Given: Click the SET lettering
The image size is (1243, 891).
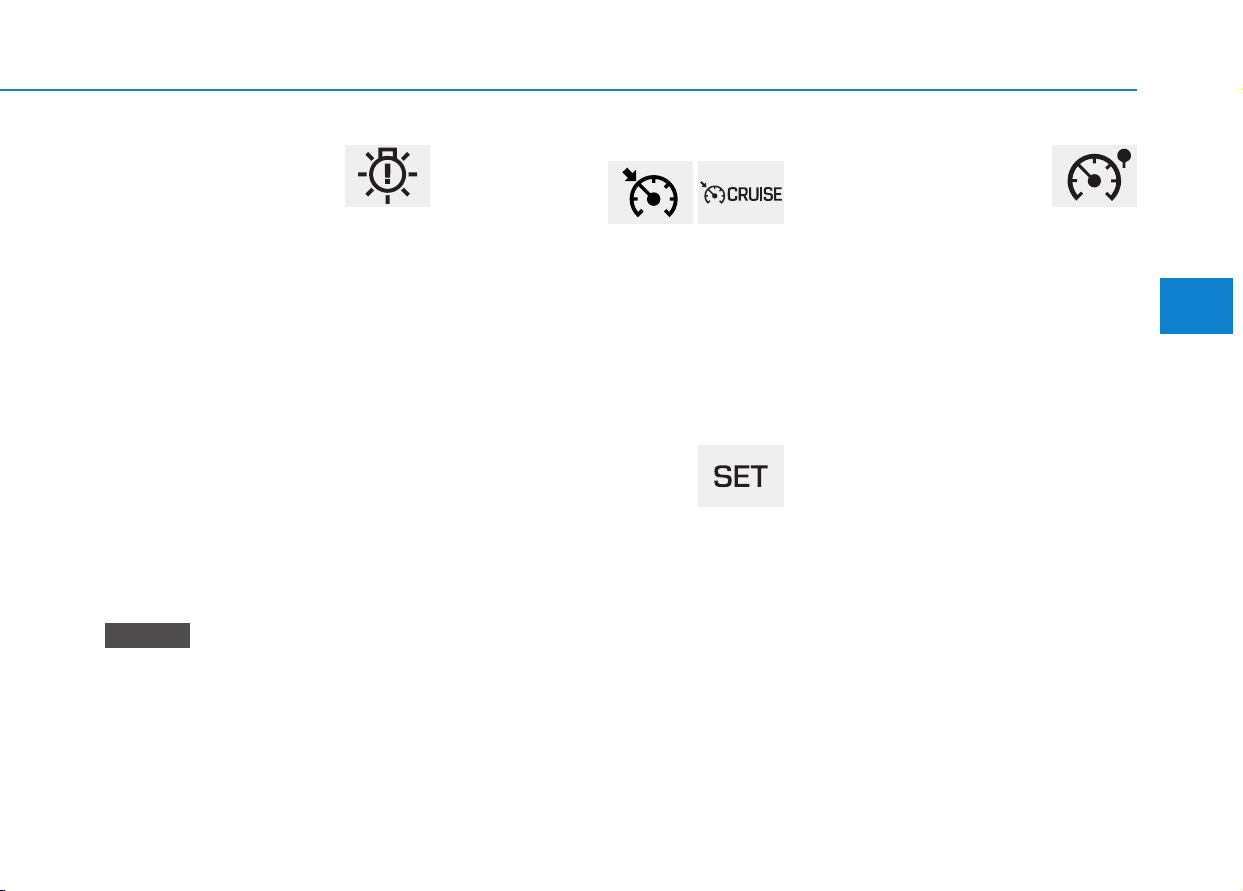Looking at the screenshot, I should [x=740, y=477].
